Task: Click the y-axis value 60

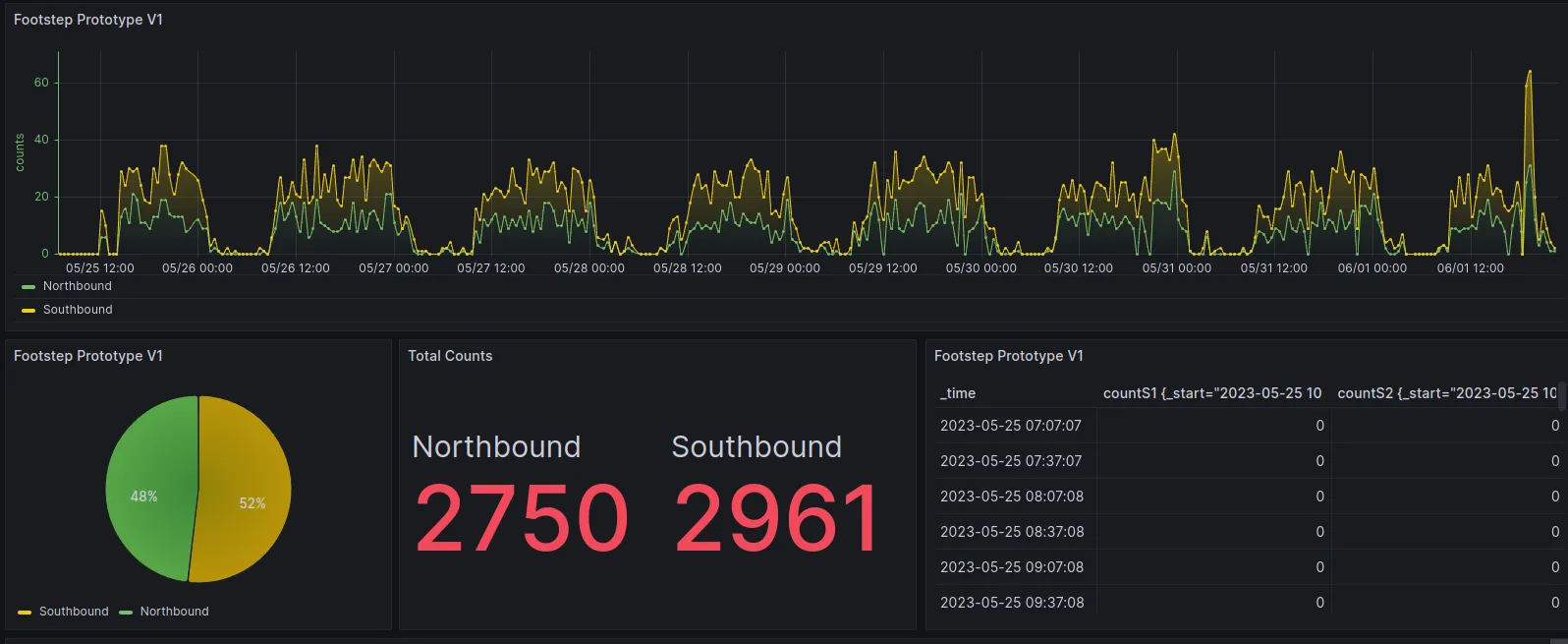Action: click(41, 83)
